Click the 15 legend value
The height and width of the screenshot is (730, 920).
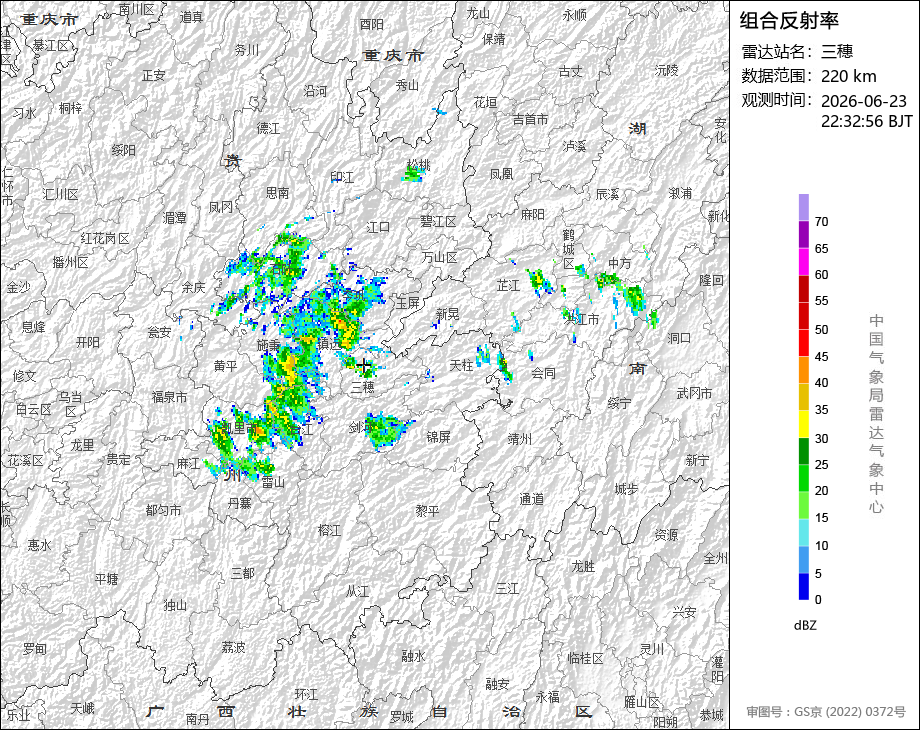(821, 518)
